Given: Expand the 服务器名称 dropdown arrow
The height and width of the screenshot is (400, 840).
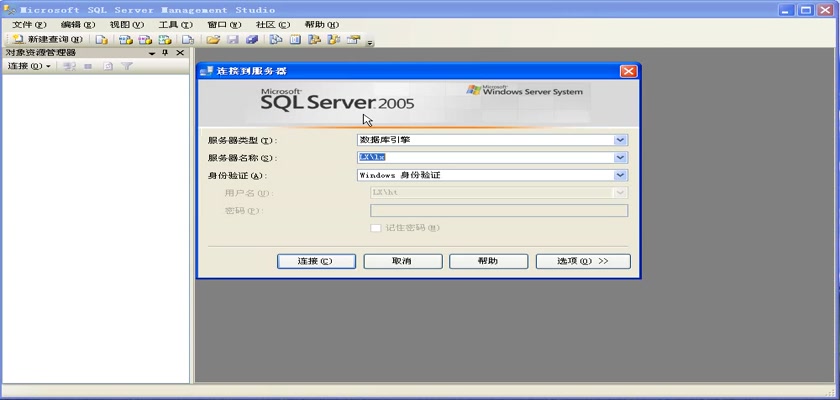Looking at the screenshot, I should pyautogui.click(x=620, y=157).
